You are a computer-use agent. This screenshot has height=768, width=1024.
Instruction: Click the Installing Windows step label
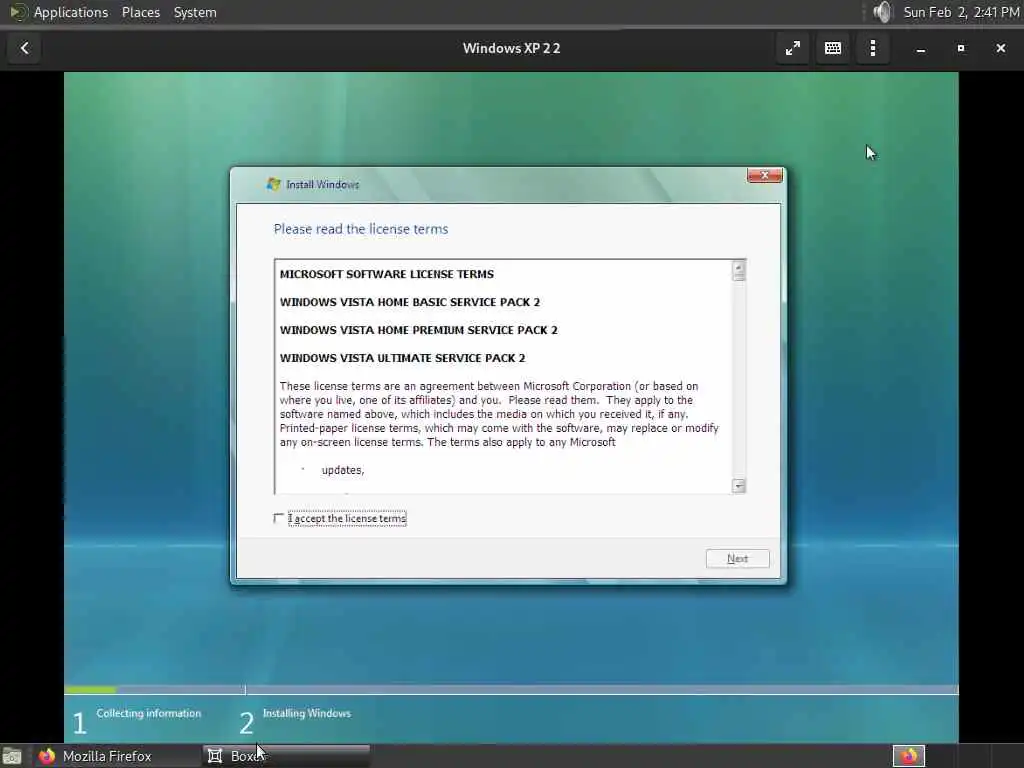coord(307,713)
